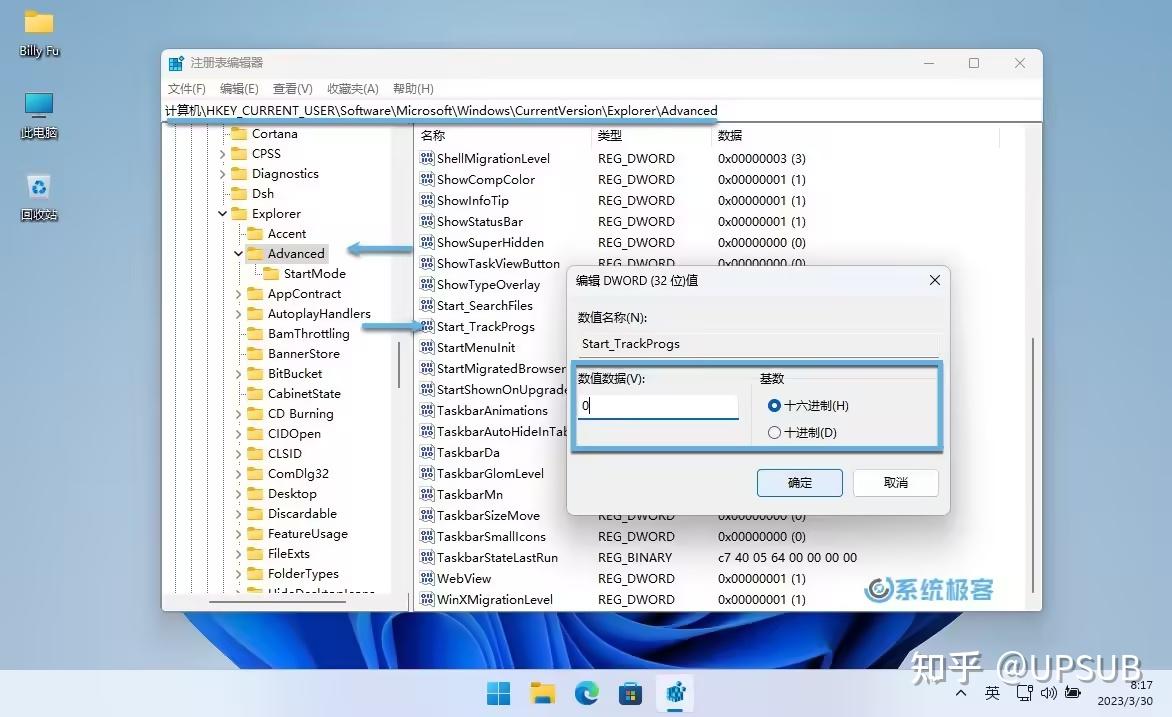Image resolution: width=1172 pixels, height=717 pixels.
Task: Launch Microsoft Edge from the taskbar
Action: point(587,693)
